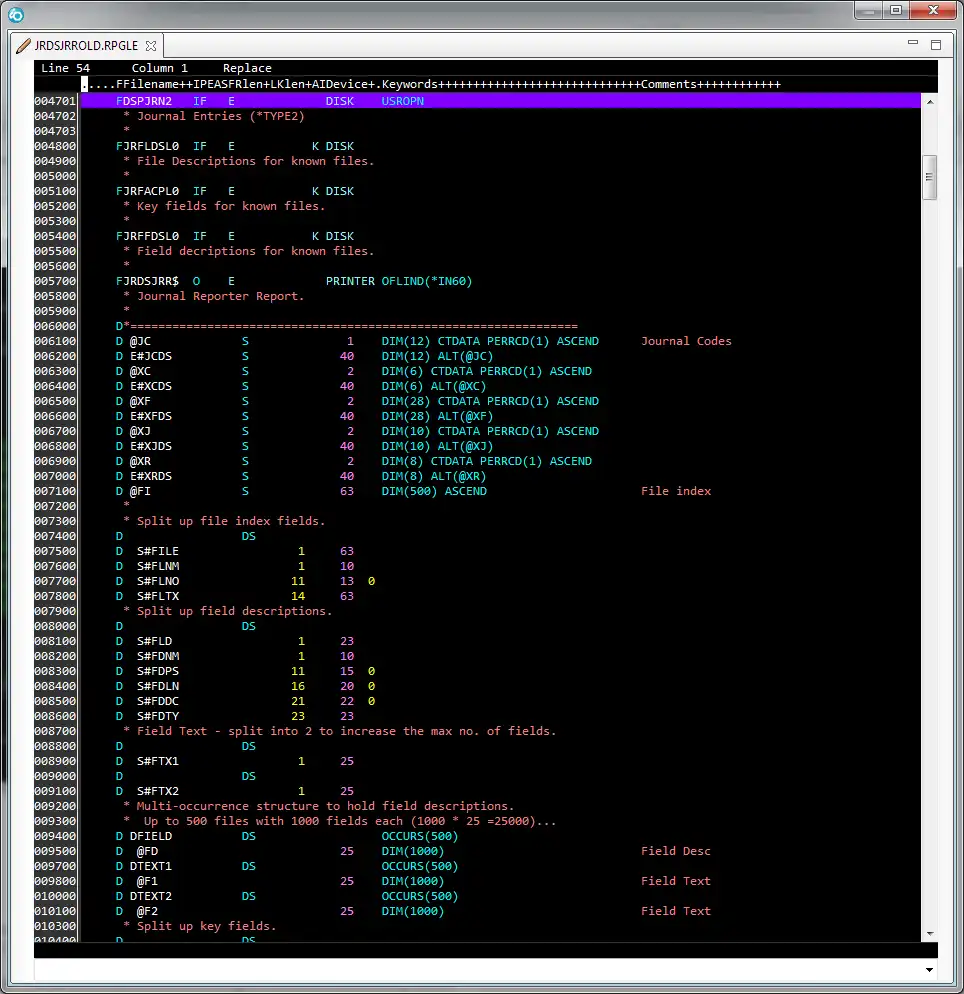This screenshot has height=994, width=964.
Task: Click the S#FLNO subfield name
Action: click(158, 581)
